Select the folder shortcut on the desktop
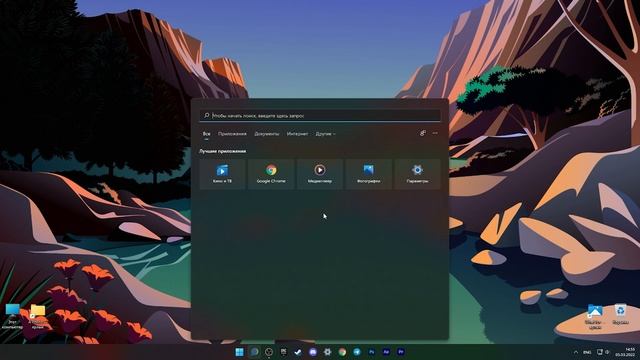 (38, 316)
